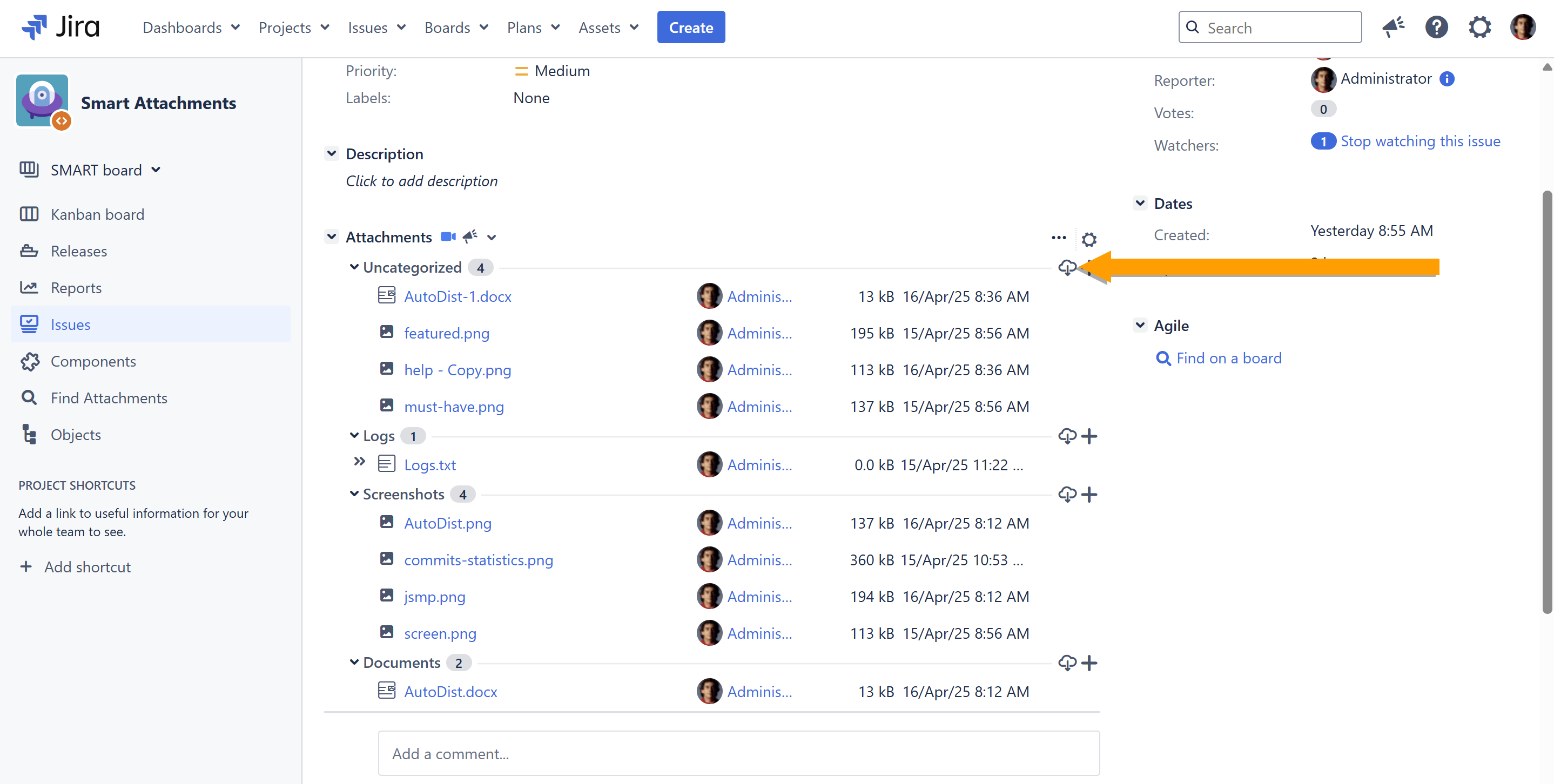Screen dimensions: 1554x784
Task: Collapse the Dates section
Action: click(x=1140, y=203)
